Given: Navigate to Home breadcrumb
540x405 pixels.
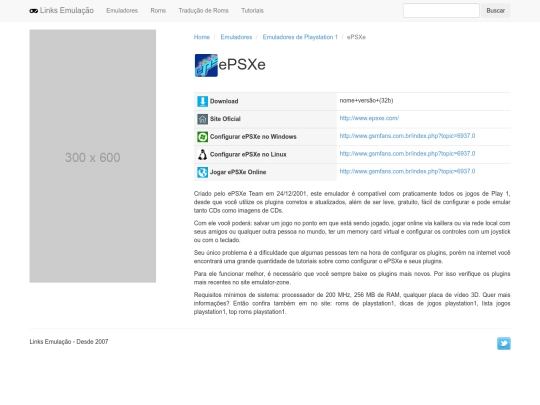Looking at the screenshot, I should [202, 37].
